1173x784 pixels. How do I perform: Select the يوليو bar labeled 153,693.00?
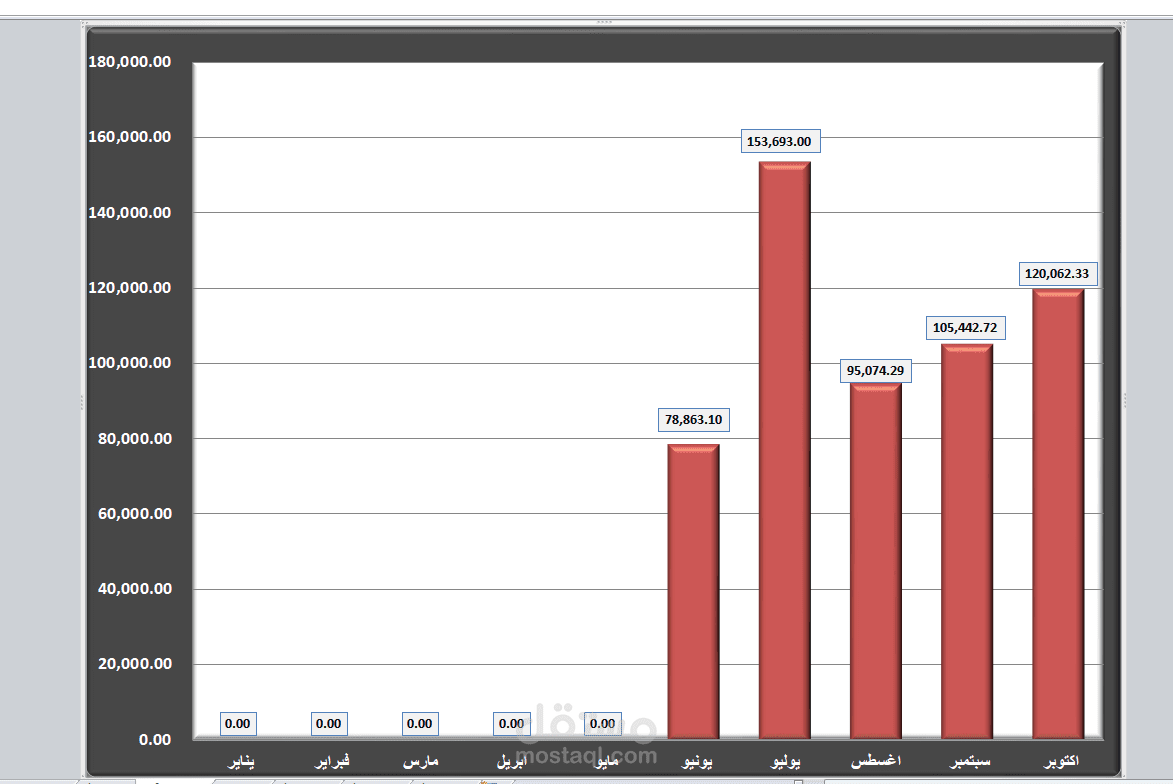[785, 450]
